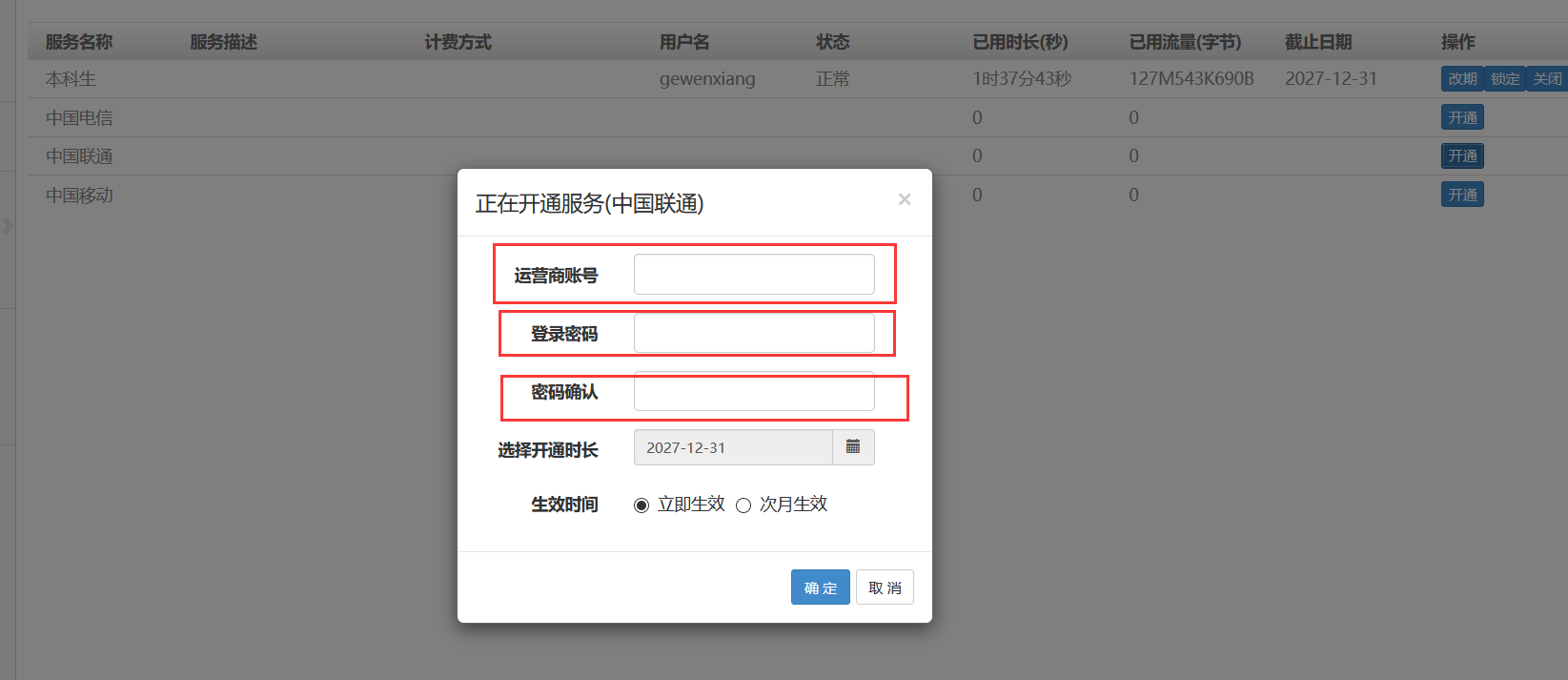This screenshot has width=1568, height=680.
Task: Click the 状态 column header
Action: [832, 42]
